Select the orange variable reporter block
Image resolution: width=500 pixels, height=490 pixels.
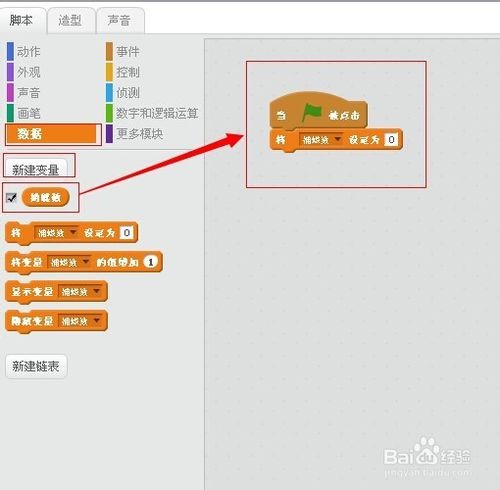pyautogui.click(x=46, y=197)
